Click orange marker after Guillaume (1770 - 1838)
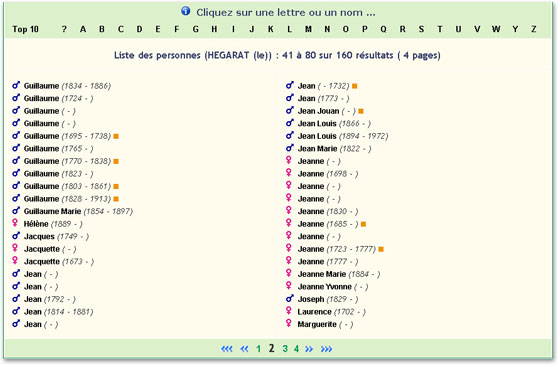The height and width of the screenshot is (365, 558). tap(116, 162)
